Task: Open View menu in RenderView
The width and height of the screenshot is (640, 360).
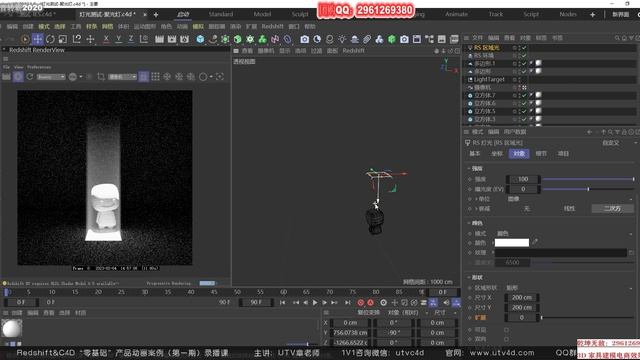Action: pos(19,67)
